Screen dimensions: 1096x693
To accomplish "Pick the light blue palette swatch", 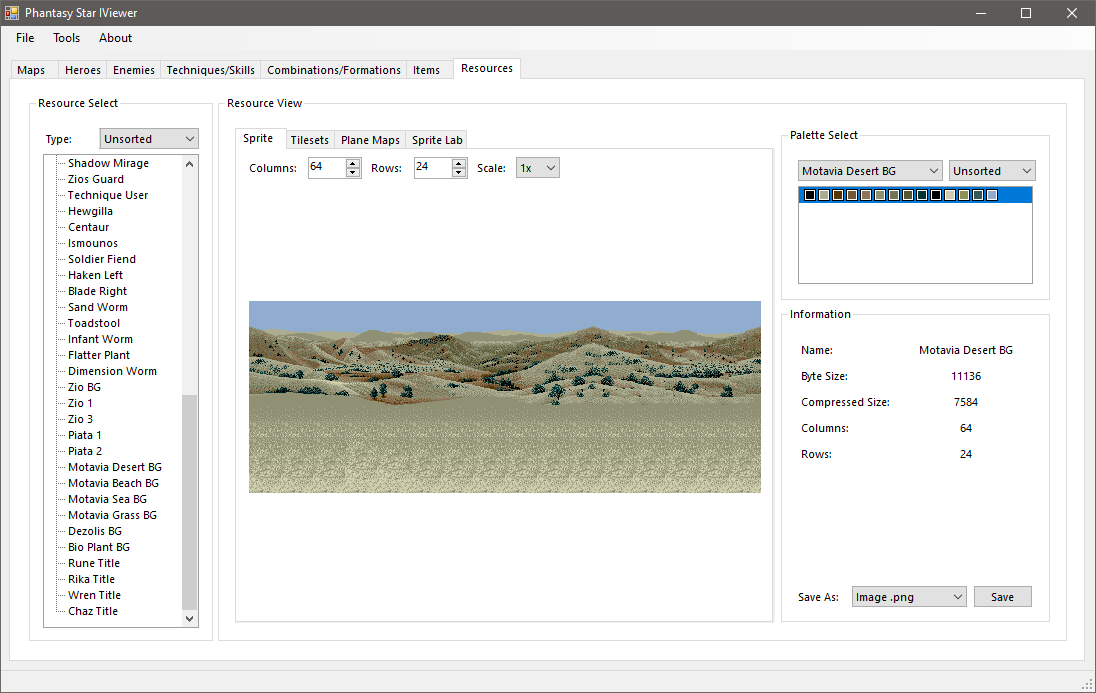I will 992,195.
